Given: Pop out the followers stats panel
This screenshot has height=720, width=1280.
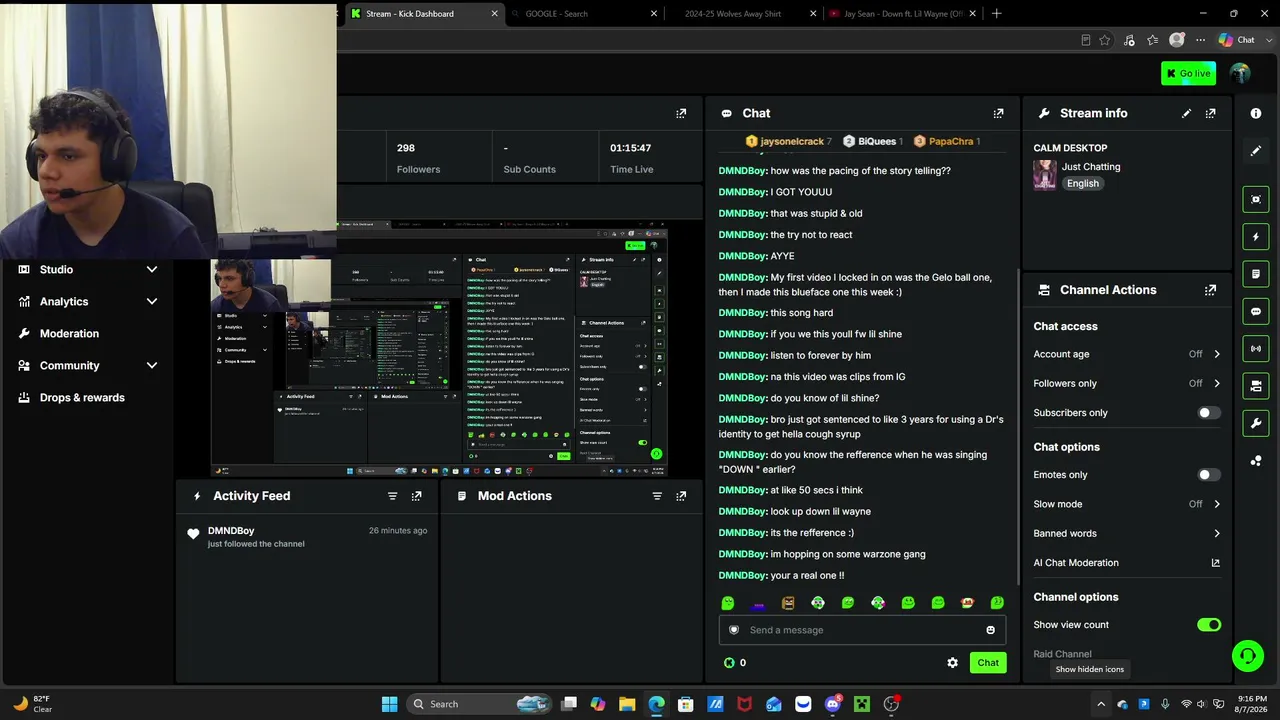Looking at the screenshot, I should point(681,113).
